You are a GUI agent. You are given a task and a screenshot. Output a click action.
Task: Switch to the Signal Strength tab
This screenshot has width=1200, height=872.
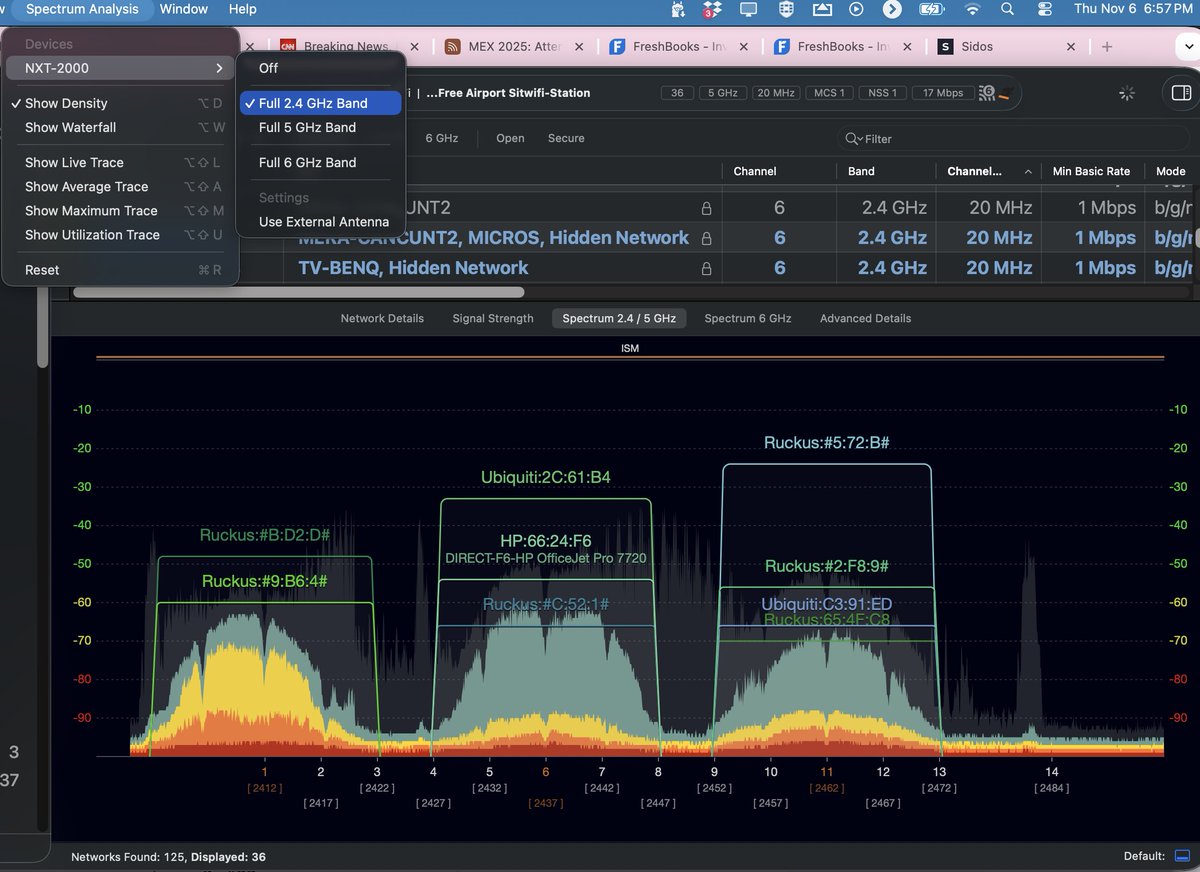(493, 318)
